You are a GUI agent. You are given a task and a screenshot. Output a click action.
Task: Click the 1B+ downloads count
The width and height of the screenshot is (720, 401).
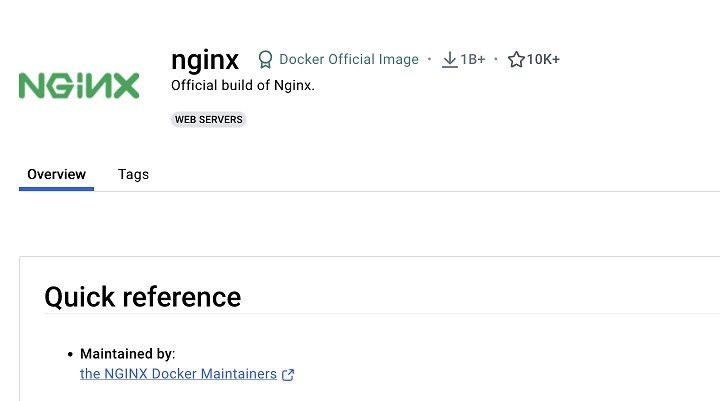(473, 59)
